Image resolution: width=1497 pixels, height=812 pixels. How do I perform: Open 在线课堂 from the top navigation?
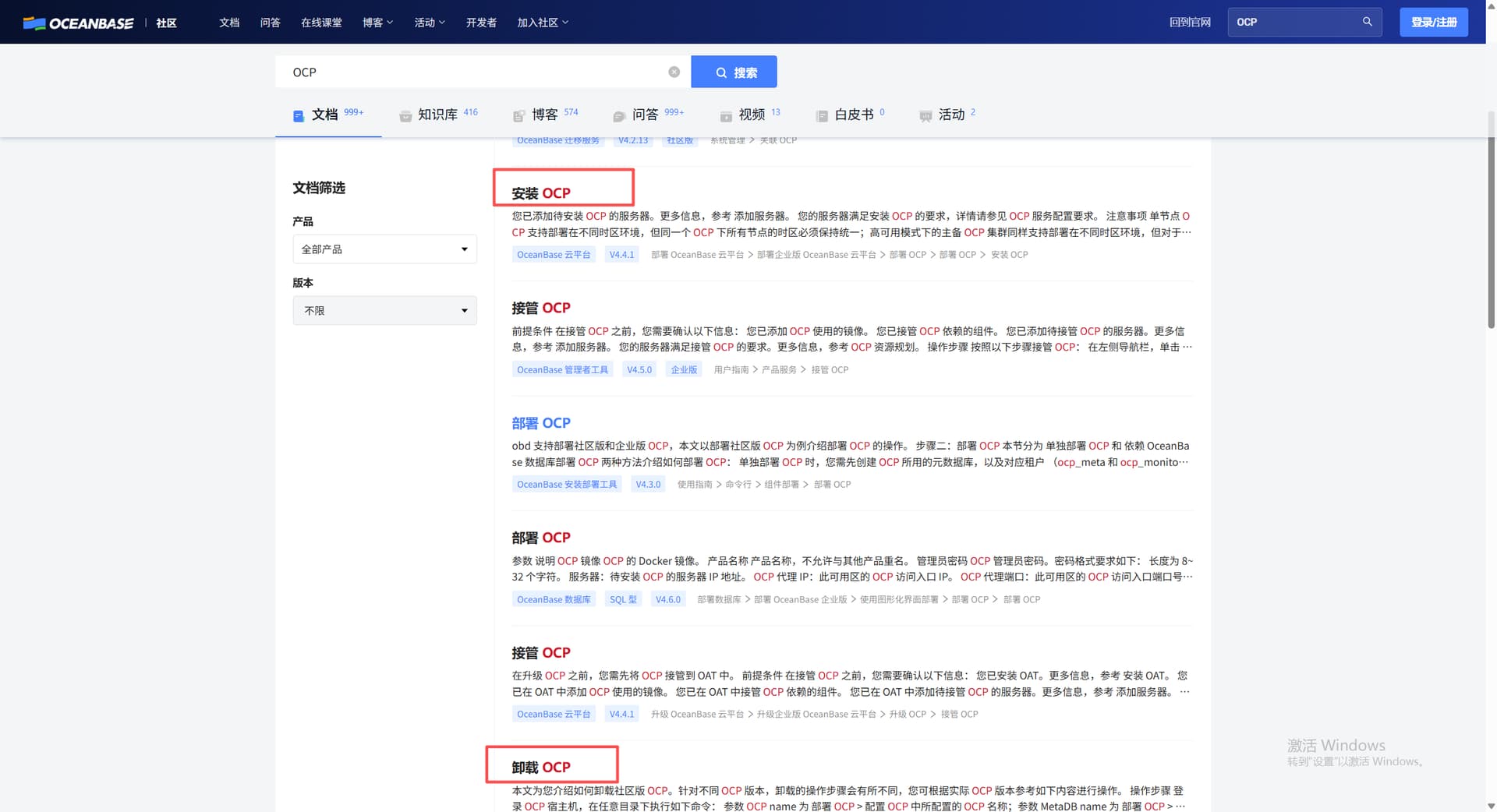pos(321,23)
